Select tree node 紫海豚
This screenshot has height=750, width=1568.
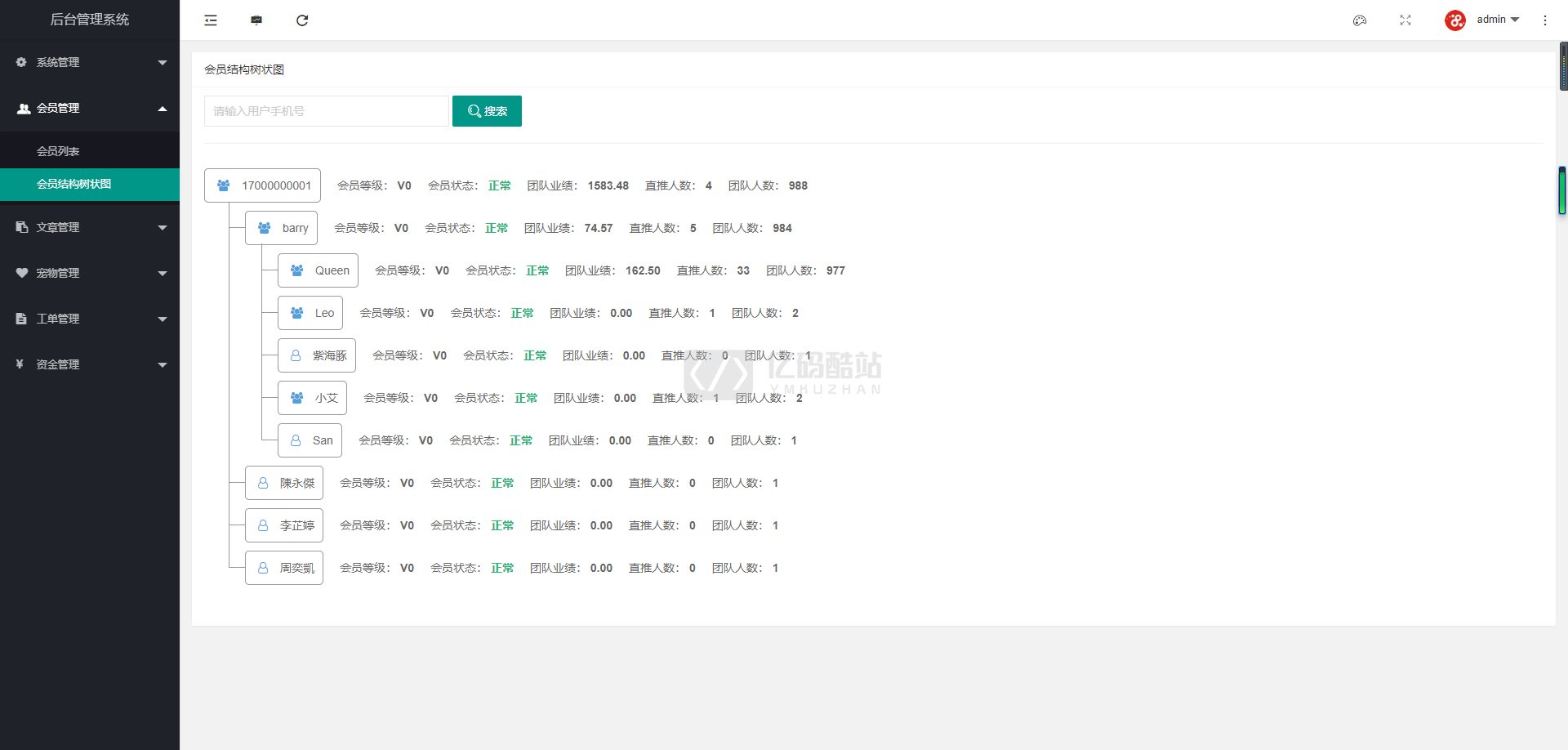[x=317, y=355]
